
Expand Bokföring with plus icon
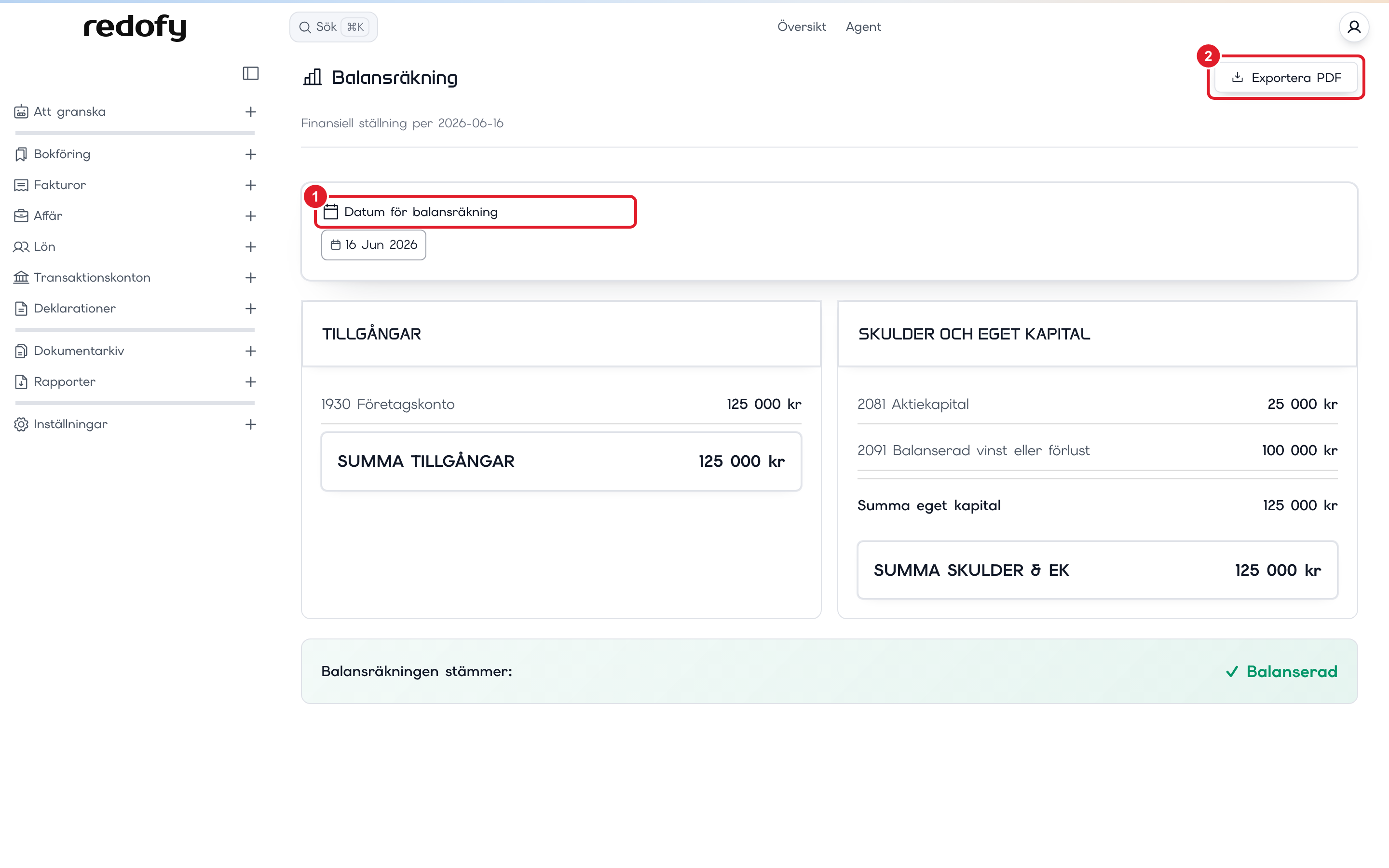click(251, 154)
